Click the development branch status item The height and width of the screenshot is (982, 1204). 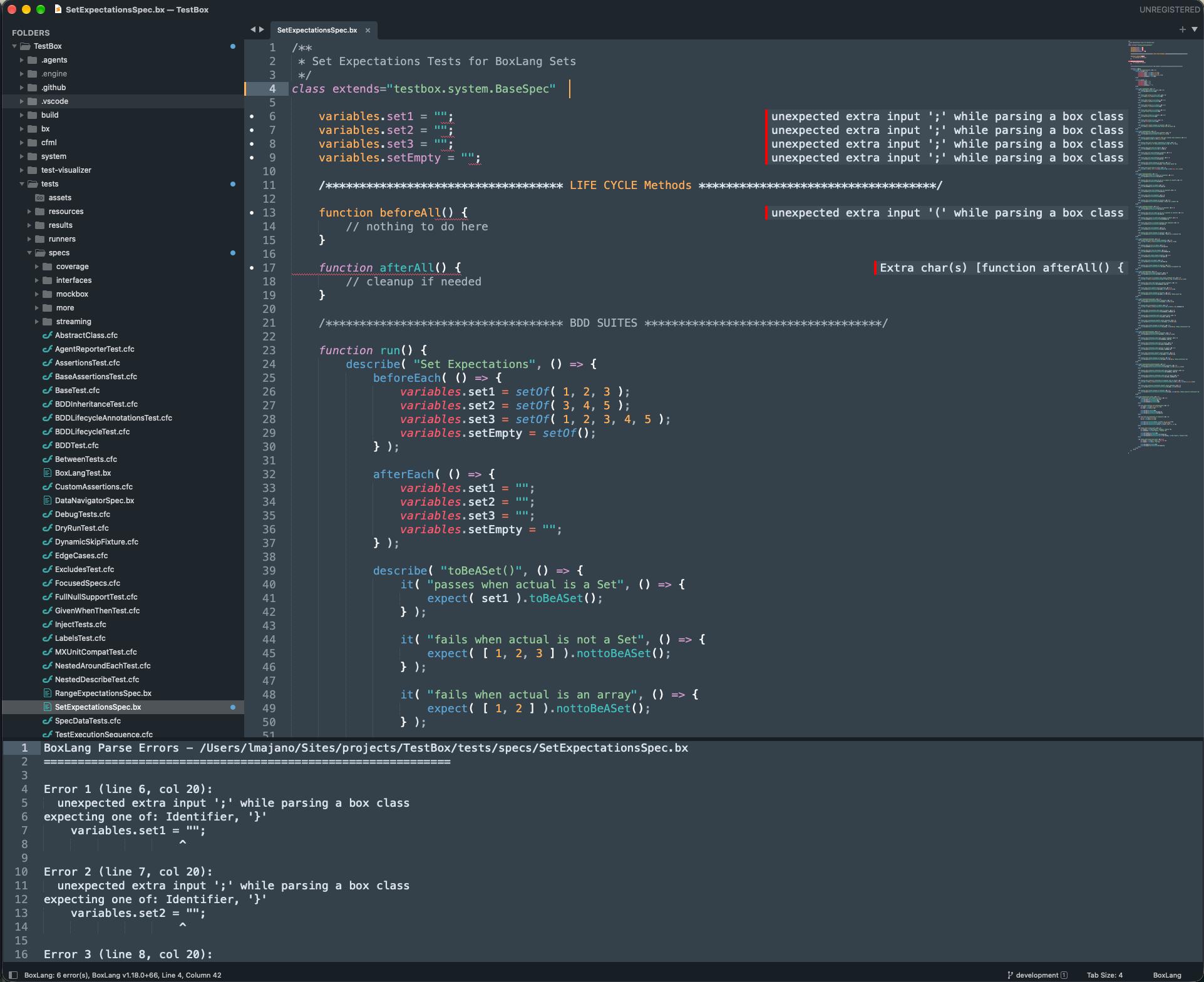(x=1037, y=975)
